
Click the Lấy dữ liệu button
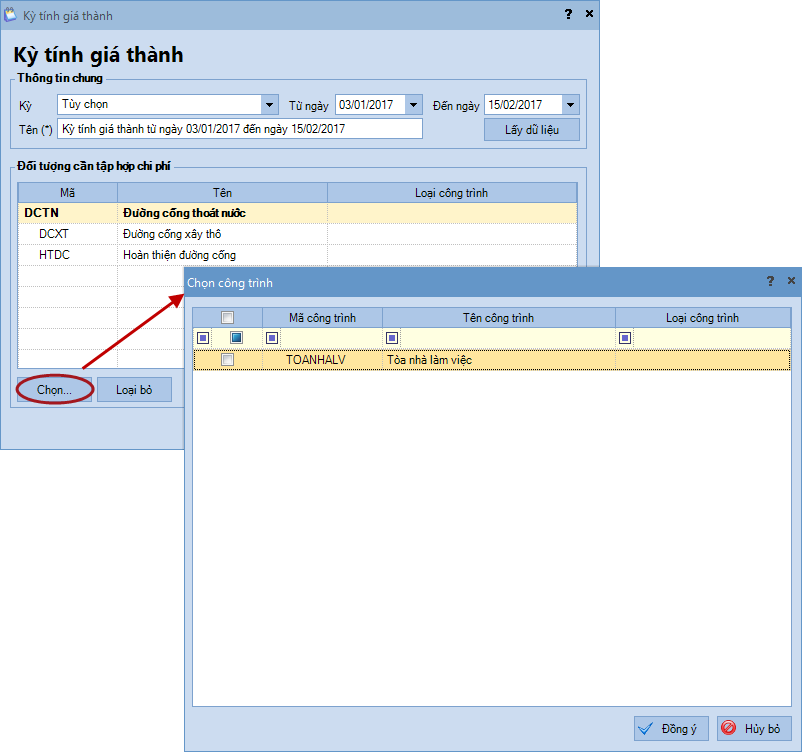(531, 131)
